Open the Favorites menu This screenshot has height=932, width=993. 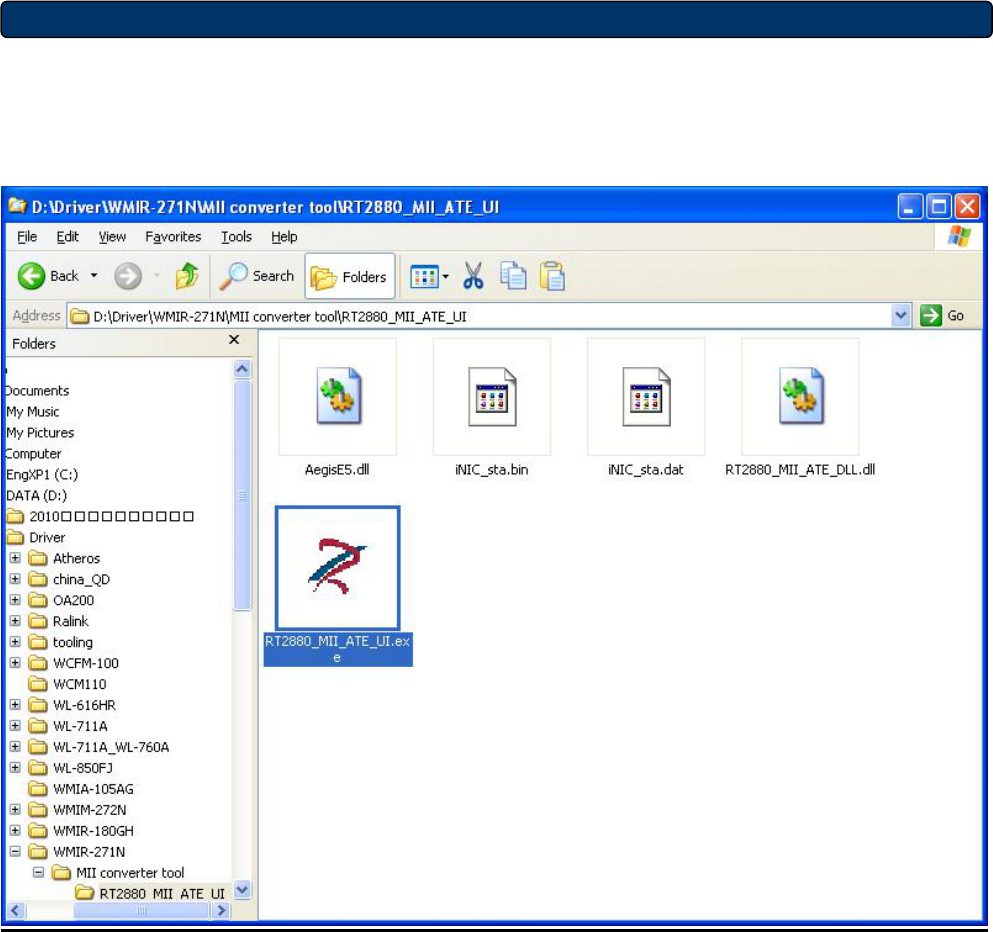173,236
